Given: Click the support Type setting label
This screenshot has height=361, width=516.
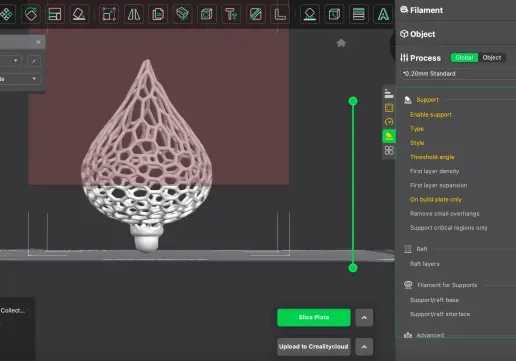Looking at the screenshot, I should [417, 129].
